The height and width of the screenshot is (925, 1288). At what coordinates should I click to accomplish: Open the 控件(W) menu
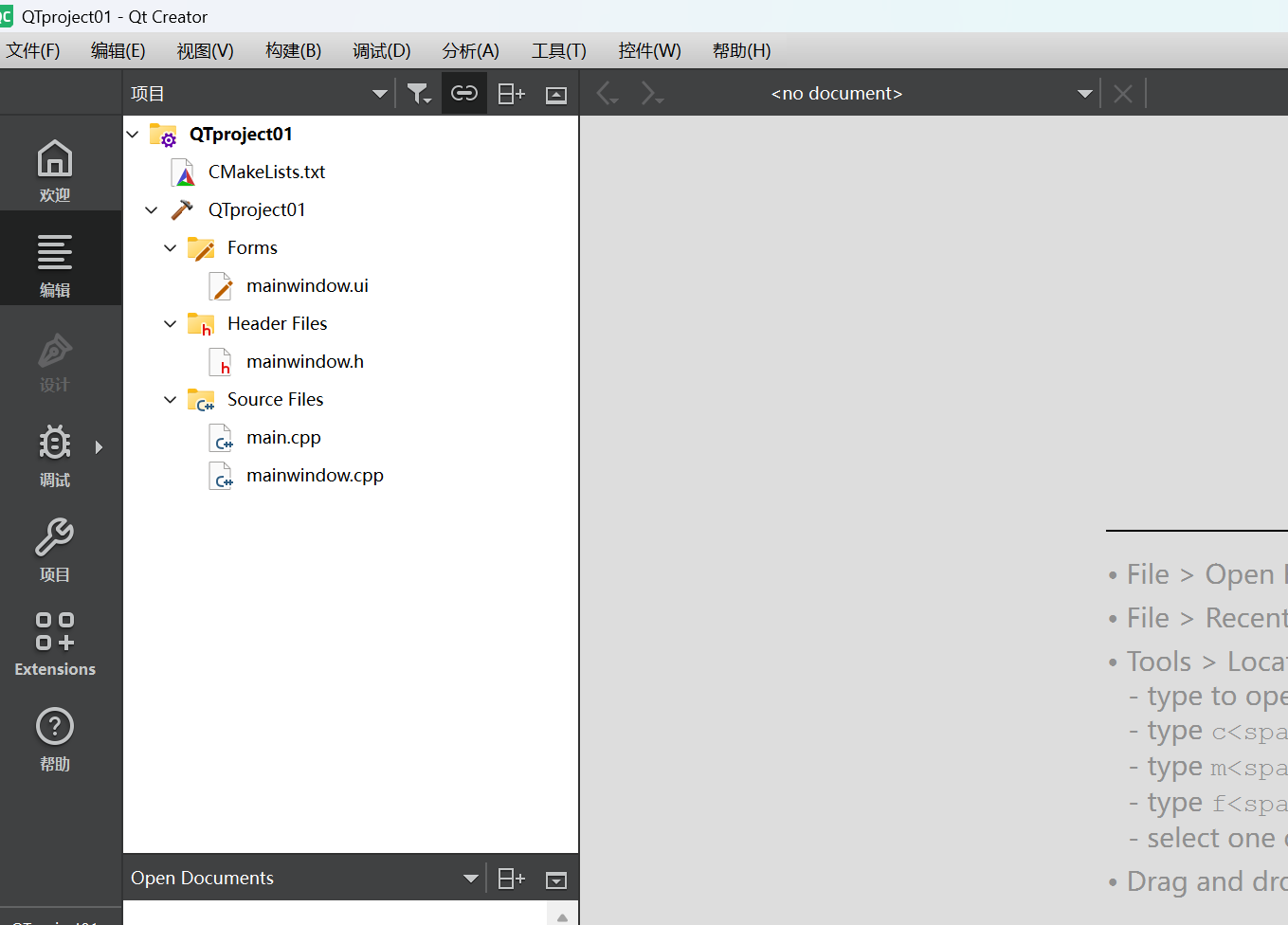pyautogui.click(x=649, y=51)
